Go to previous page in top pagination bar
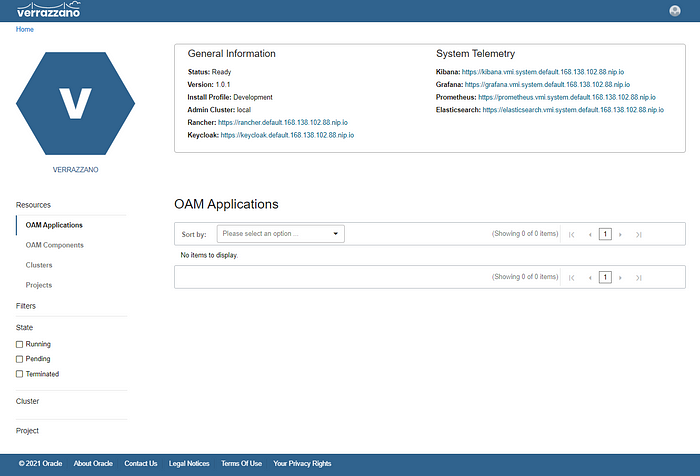 (590, 234)
